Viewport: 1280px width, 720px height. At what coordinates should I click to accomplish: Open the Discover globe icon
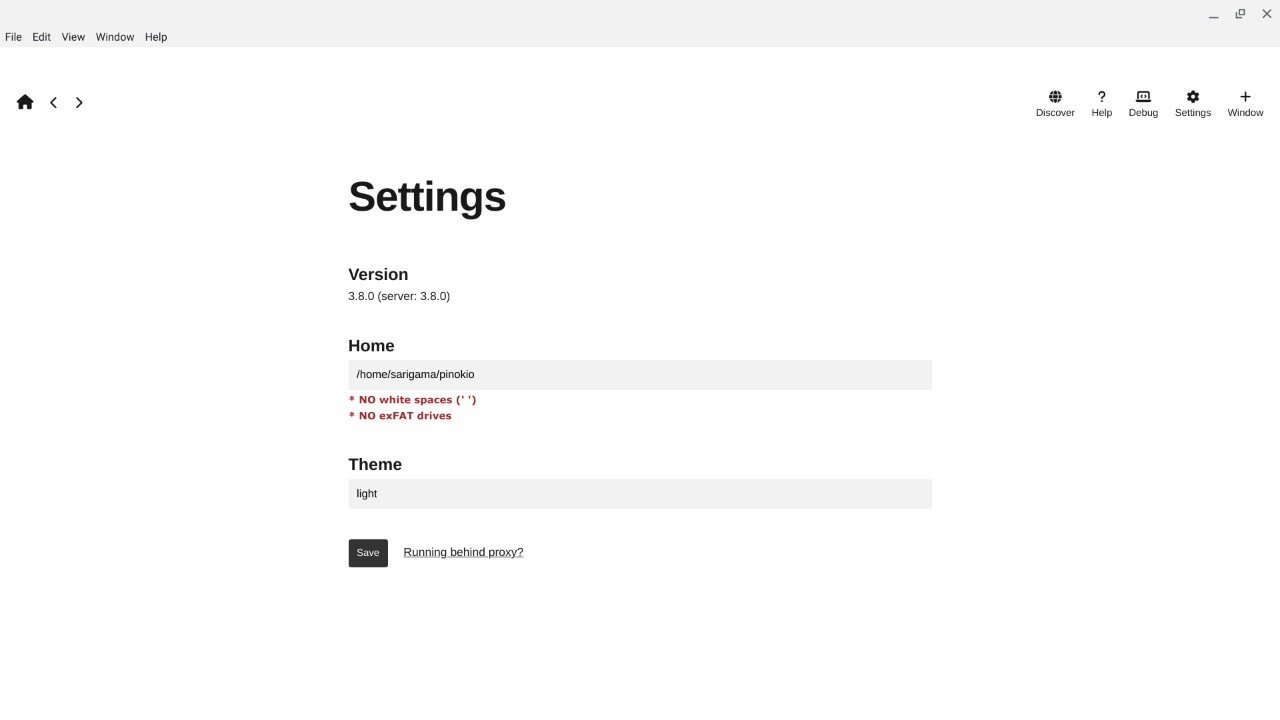(x=1055, y=97)
